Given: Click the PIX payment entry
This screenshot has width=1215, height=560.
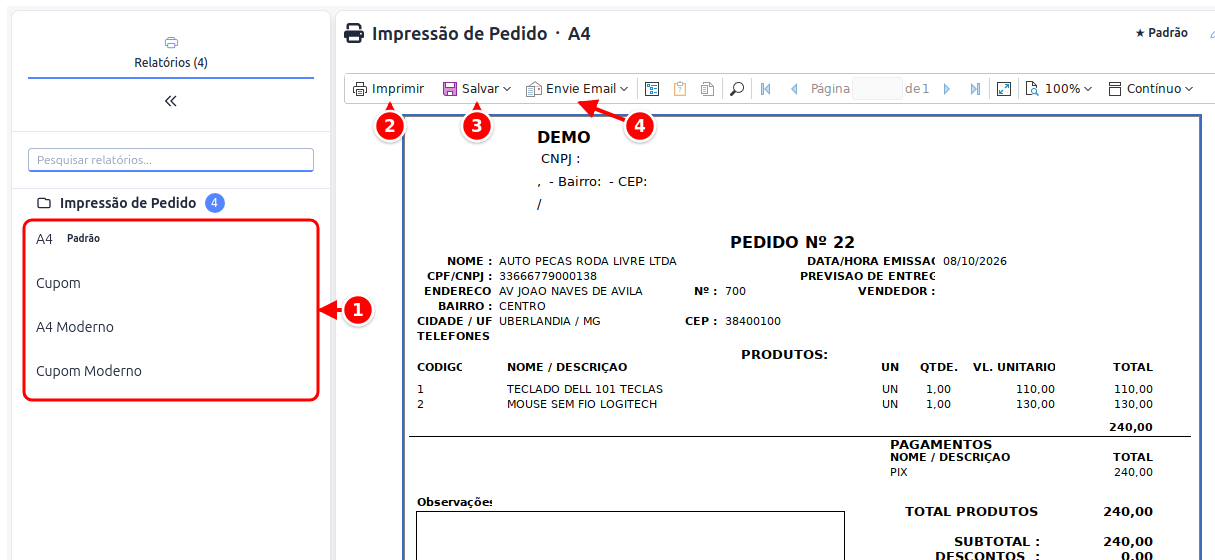Looking at the screenshot, I should 898,472.
